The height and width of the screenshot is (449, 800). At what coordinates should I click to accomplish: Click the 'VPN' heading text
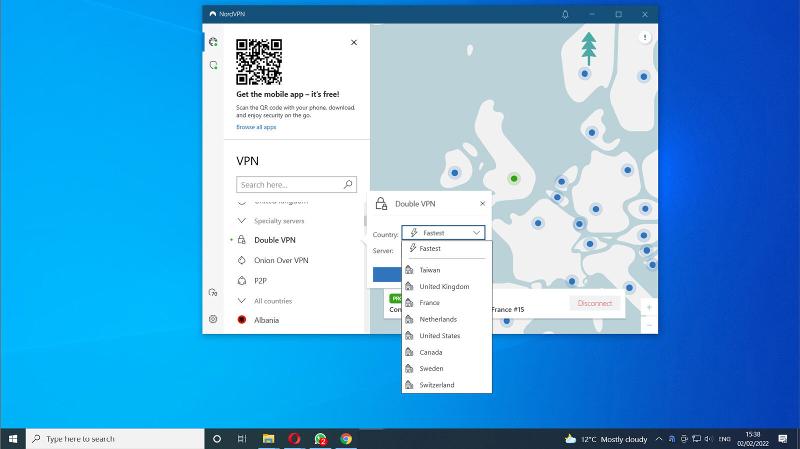(247, 161)
